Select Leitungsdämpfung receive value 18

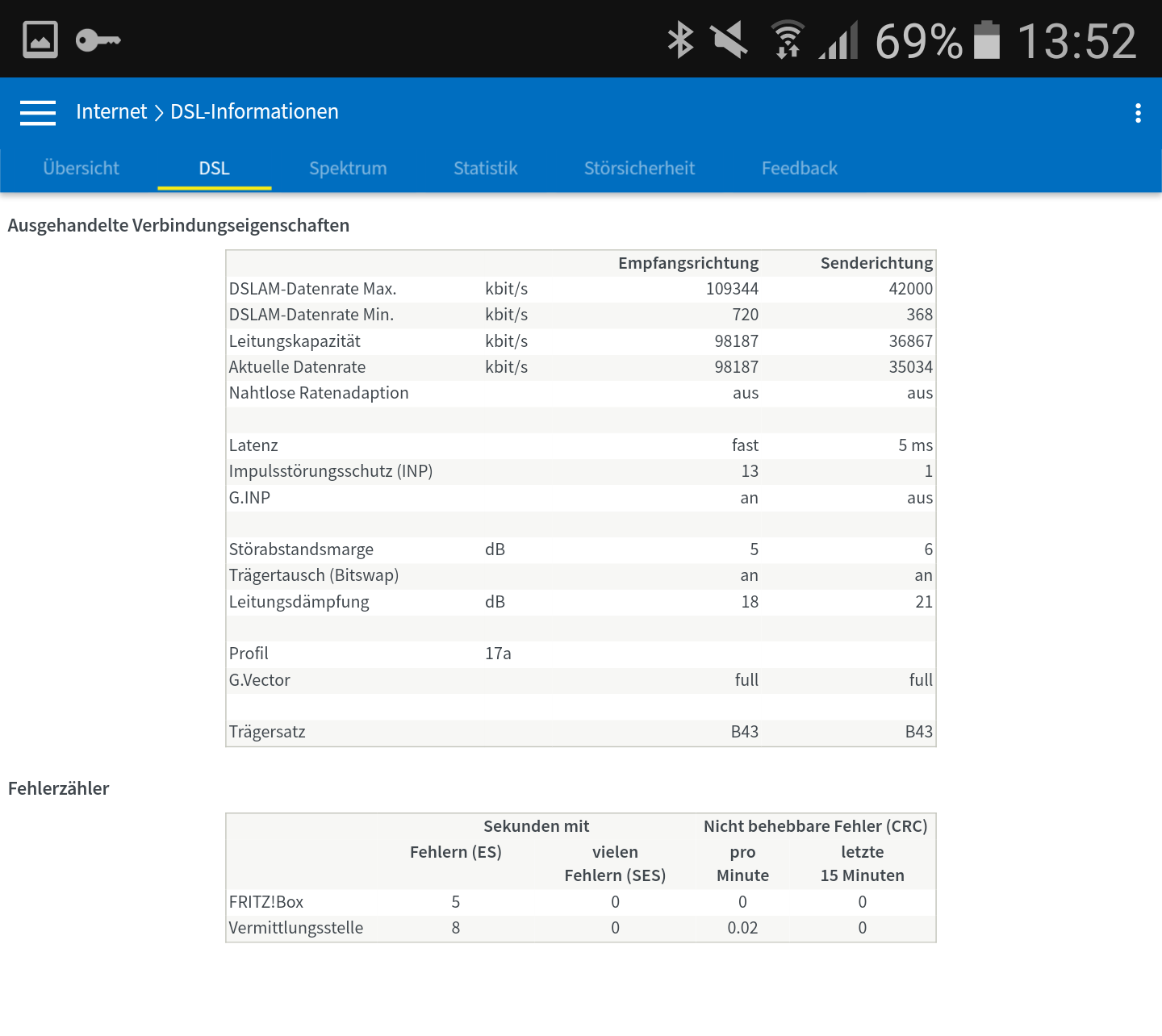(x=750, y=602)
